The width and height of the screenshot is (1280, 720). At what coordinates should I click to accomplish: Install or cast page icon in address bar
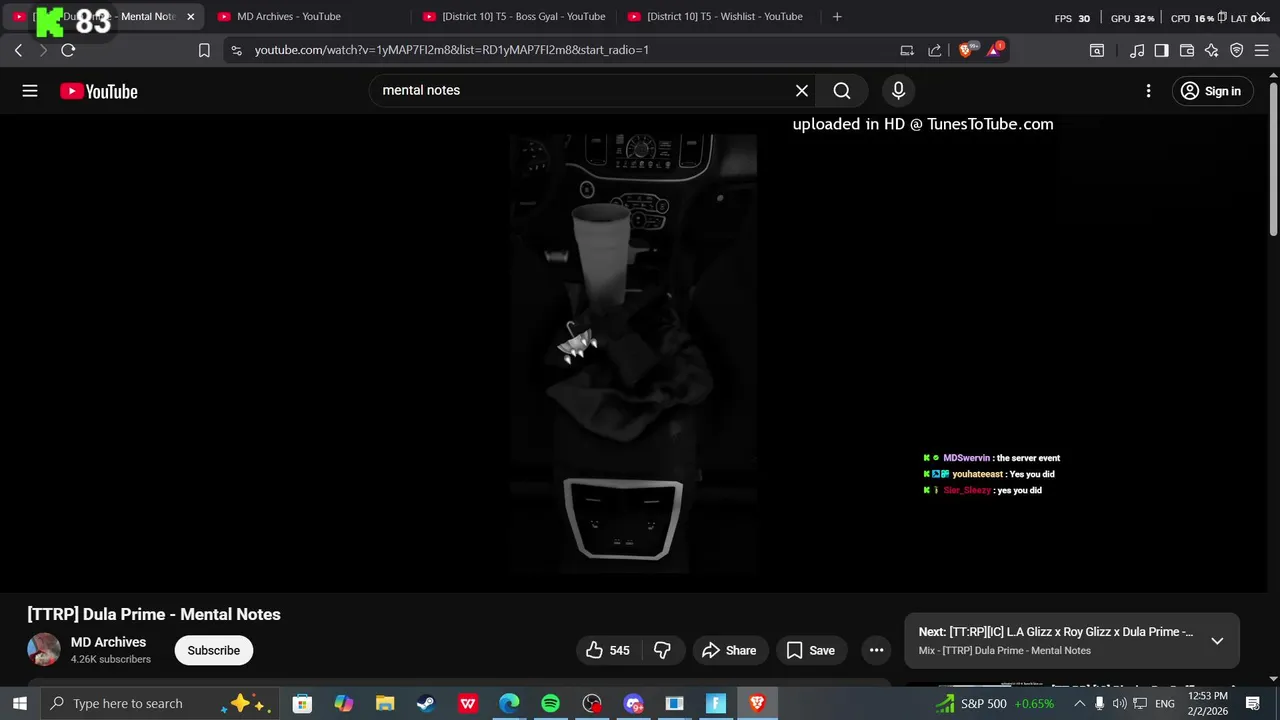[x=907, y=50]
